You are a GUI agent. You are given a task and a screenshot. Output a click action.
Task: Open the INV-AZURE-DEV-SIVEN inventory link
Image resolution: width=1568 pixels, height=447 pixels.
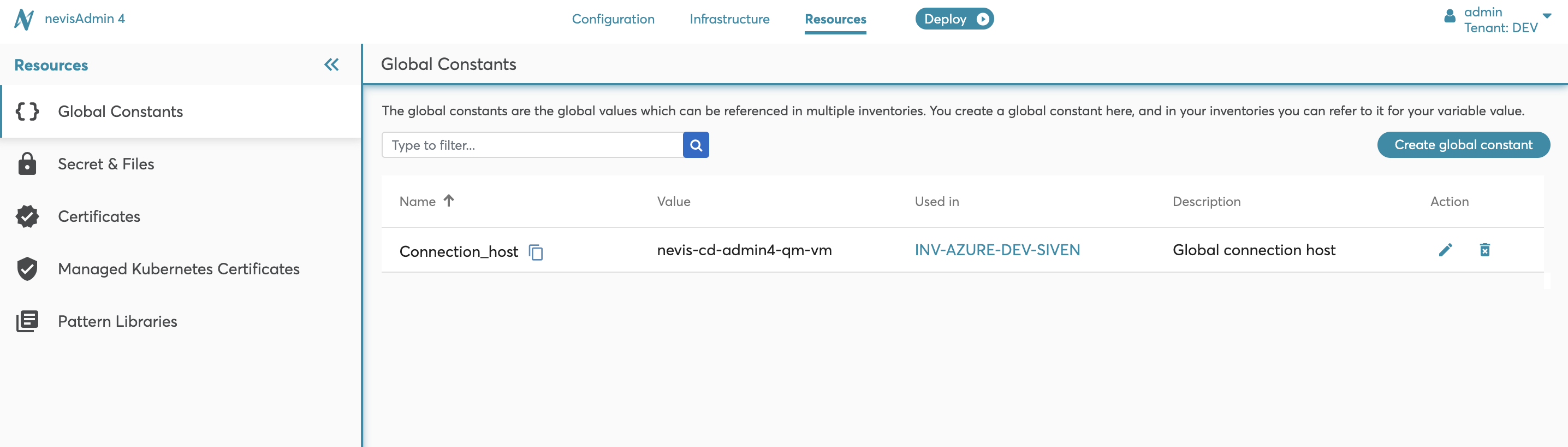coord(997,250)
